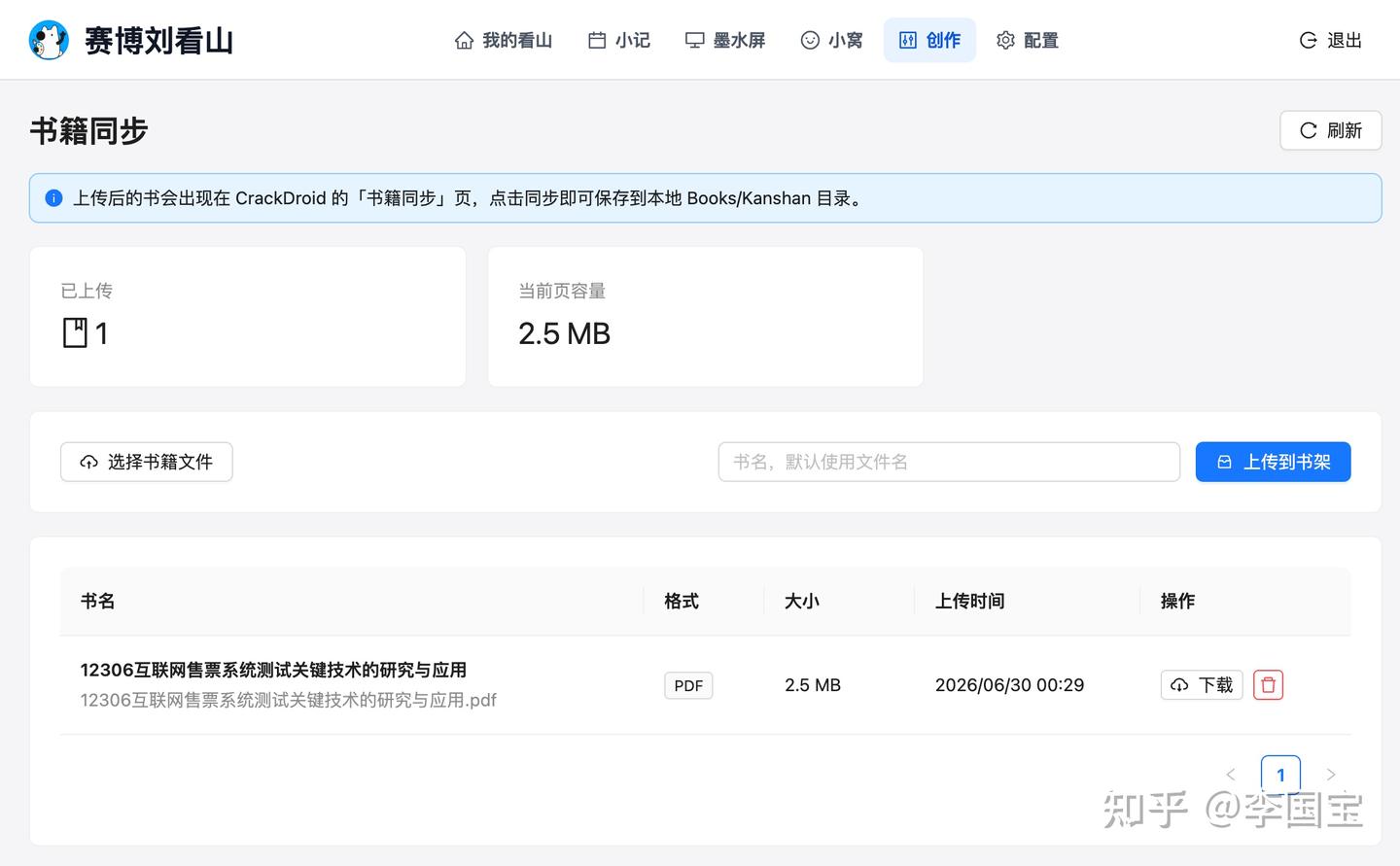Click the gray .pdf file name under the title
This screenshot has height=866, width=1400.
pos(288,700)
